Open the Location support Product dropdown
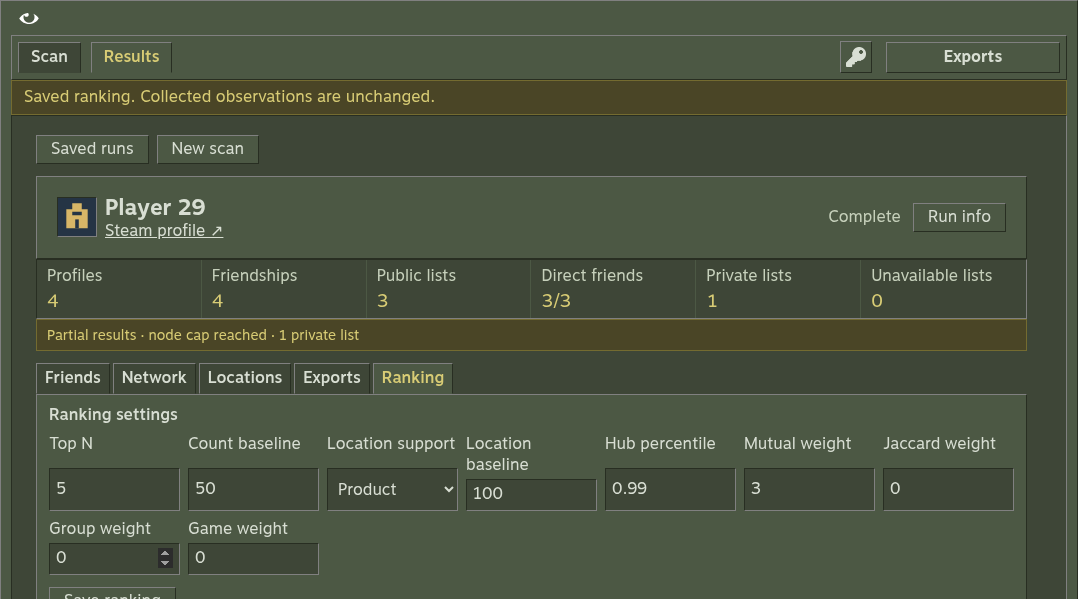This screenshot has height=599, width=1078. pyautogui.click(x=392, y=489)
